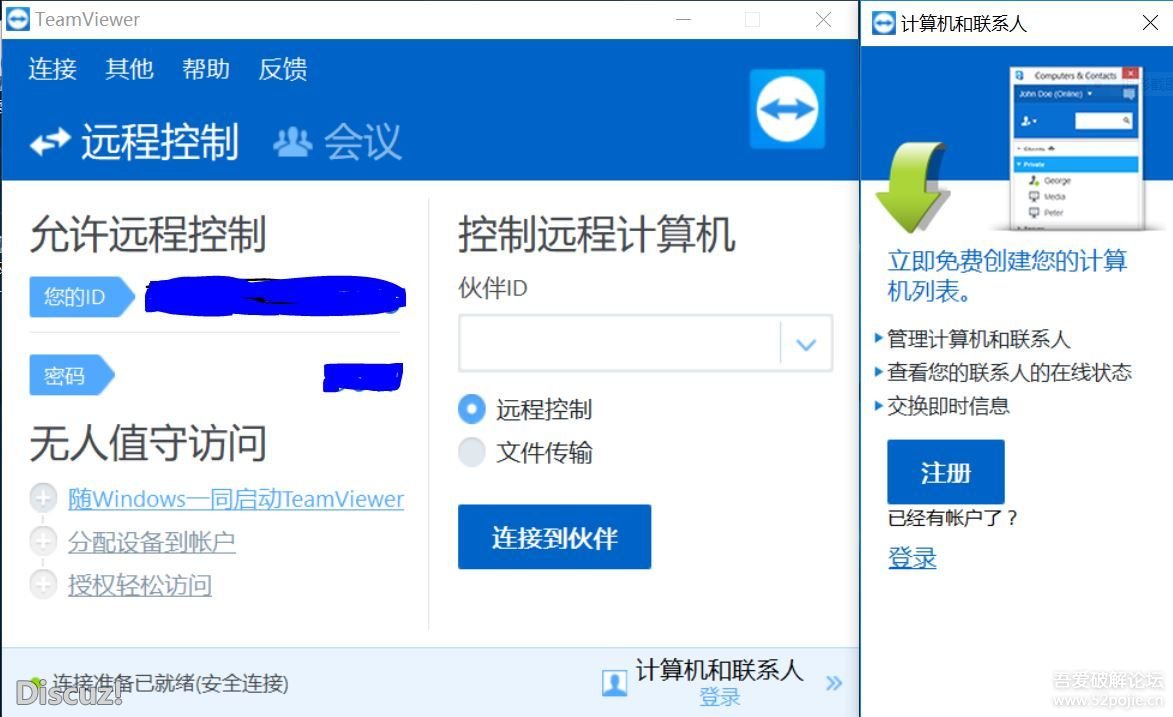This screenshot has height=717, width=1173.
Task: Click the plus icon beside 分配设备到帐户
Action: point(43,540)
